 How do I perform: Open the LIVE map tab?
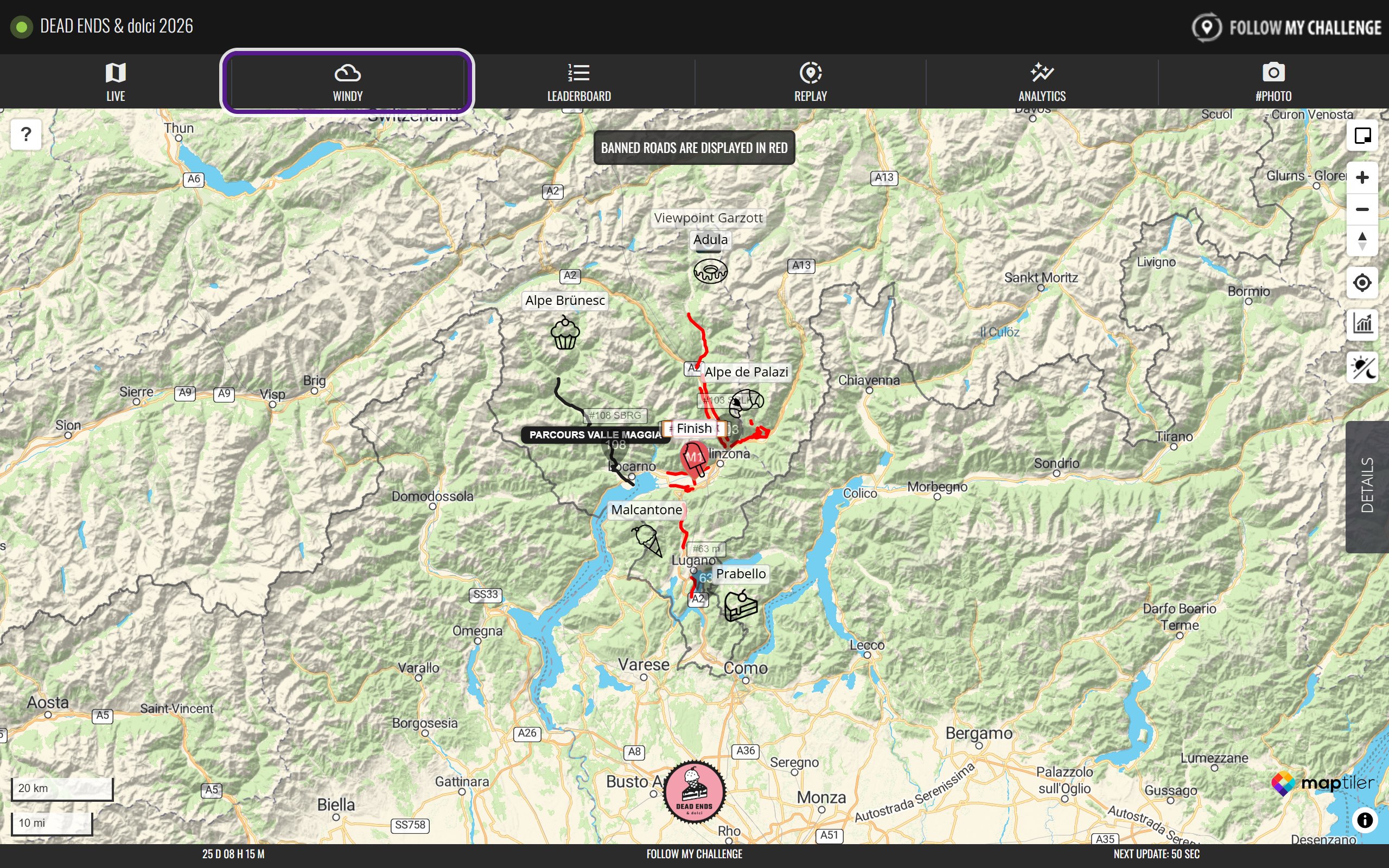116,81
